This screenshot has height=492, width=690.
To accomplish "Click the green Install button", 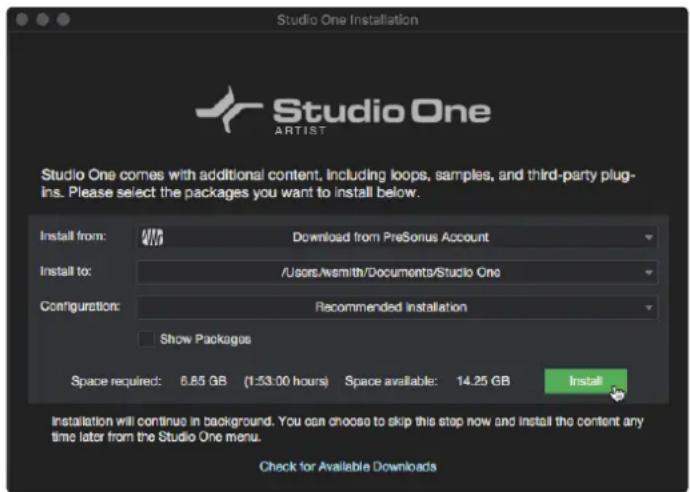I will pyautogui.click(x=585, y=381).
